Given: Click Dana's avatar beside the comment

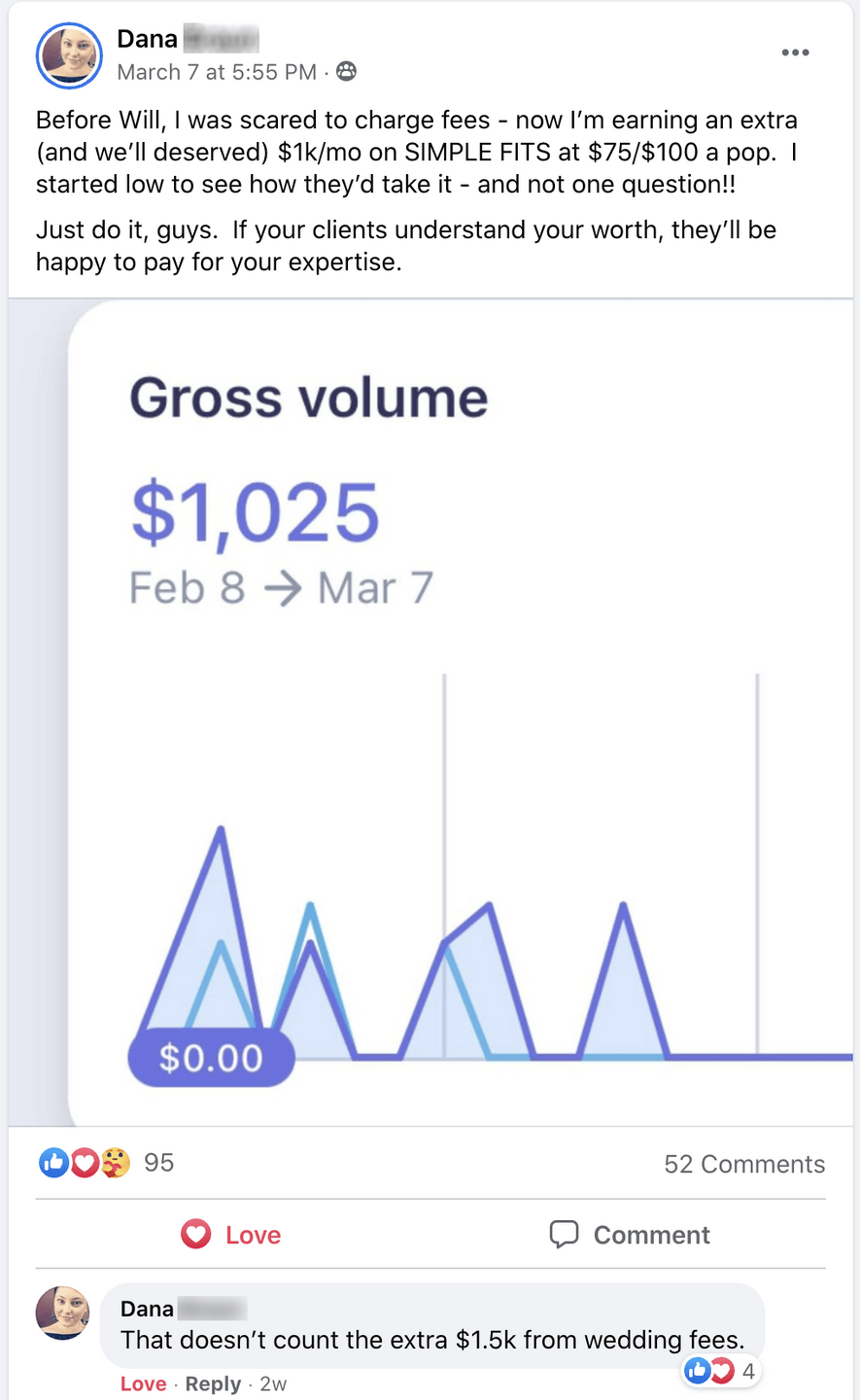Looking at the screenshot, I should (x=62, y=1312).
